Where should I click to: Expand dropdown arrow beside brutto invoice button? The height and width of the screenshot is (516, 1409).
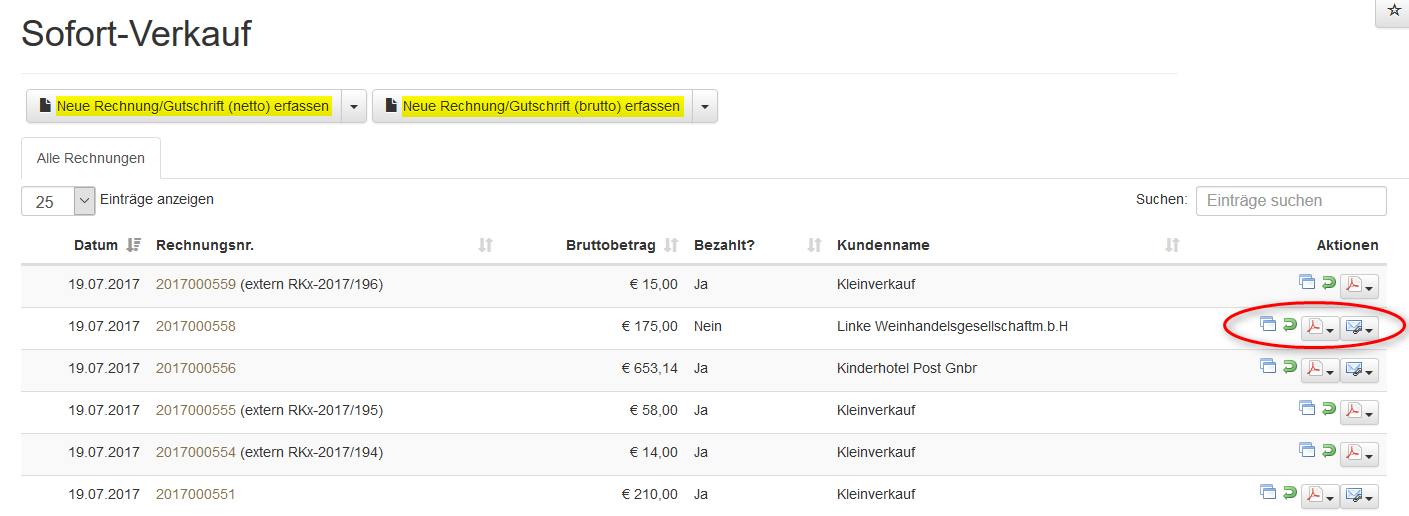[x=704, y=106]
